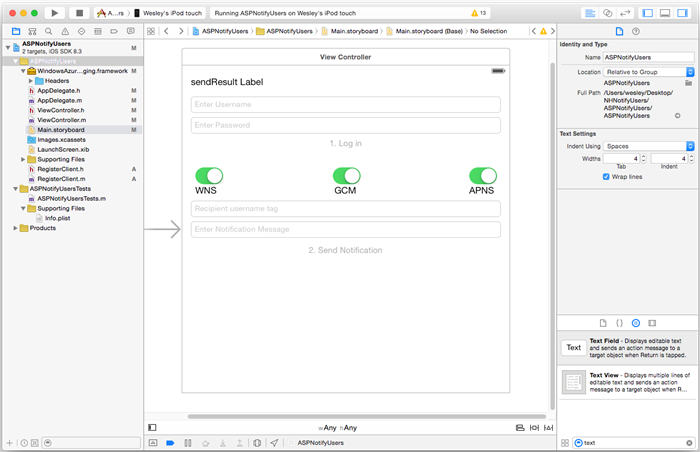
Task: Clear the library filter text
Action: click(689, 443)
